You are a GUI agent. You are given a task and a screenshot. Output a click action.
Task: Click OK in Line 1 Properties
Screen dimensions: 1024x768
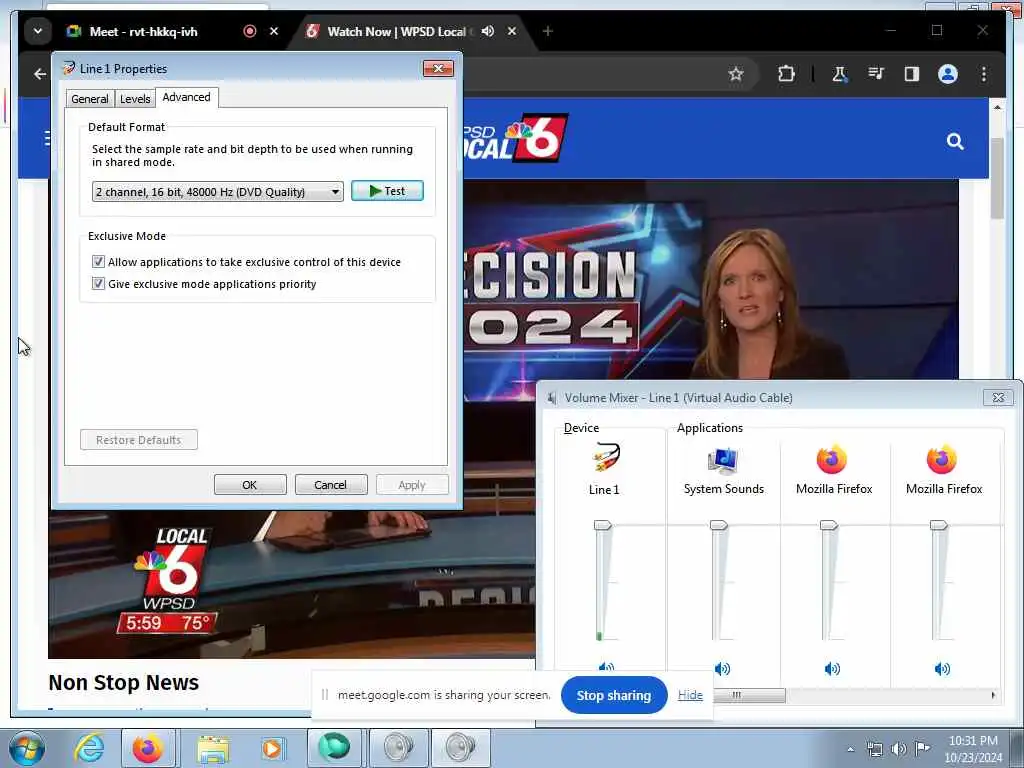250,485
